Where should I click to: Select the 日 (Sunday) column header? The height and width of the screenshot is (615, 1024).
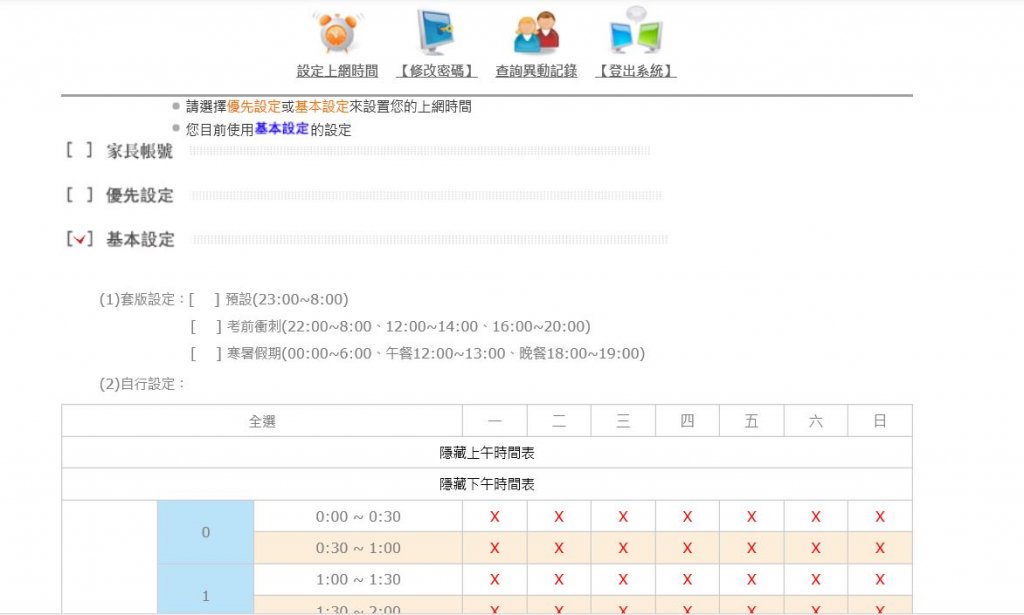click(880, 421)
